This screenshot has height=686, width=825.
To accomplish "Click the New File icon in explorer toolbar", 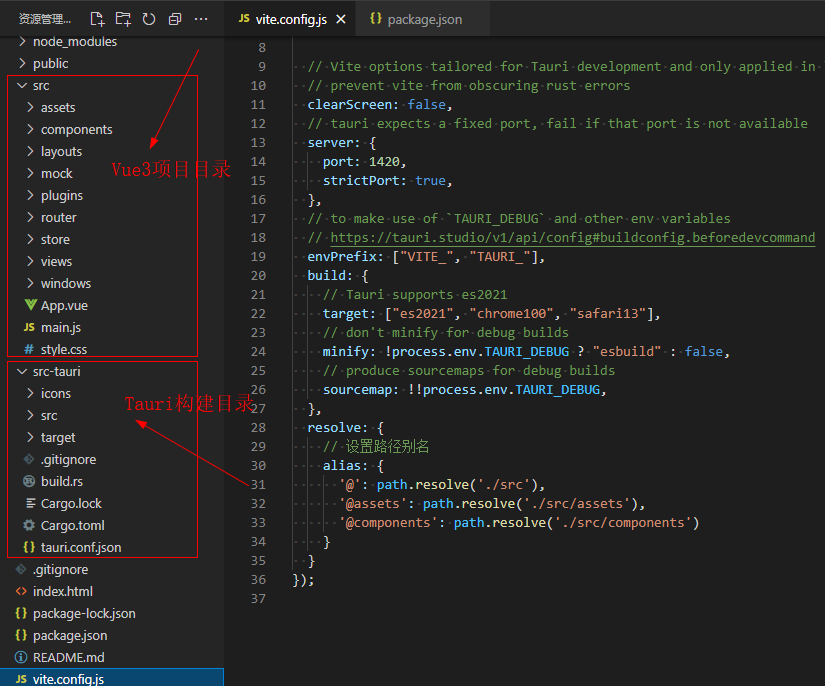I will (x=97, y=19).
